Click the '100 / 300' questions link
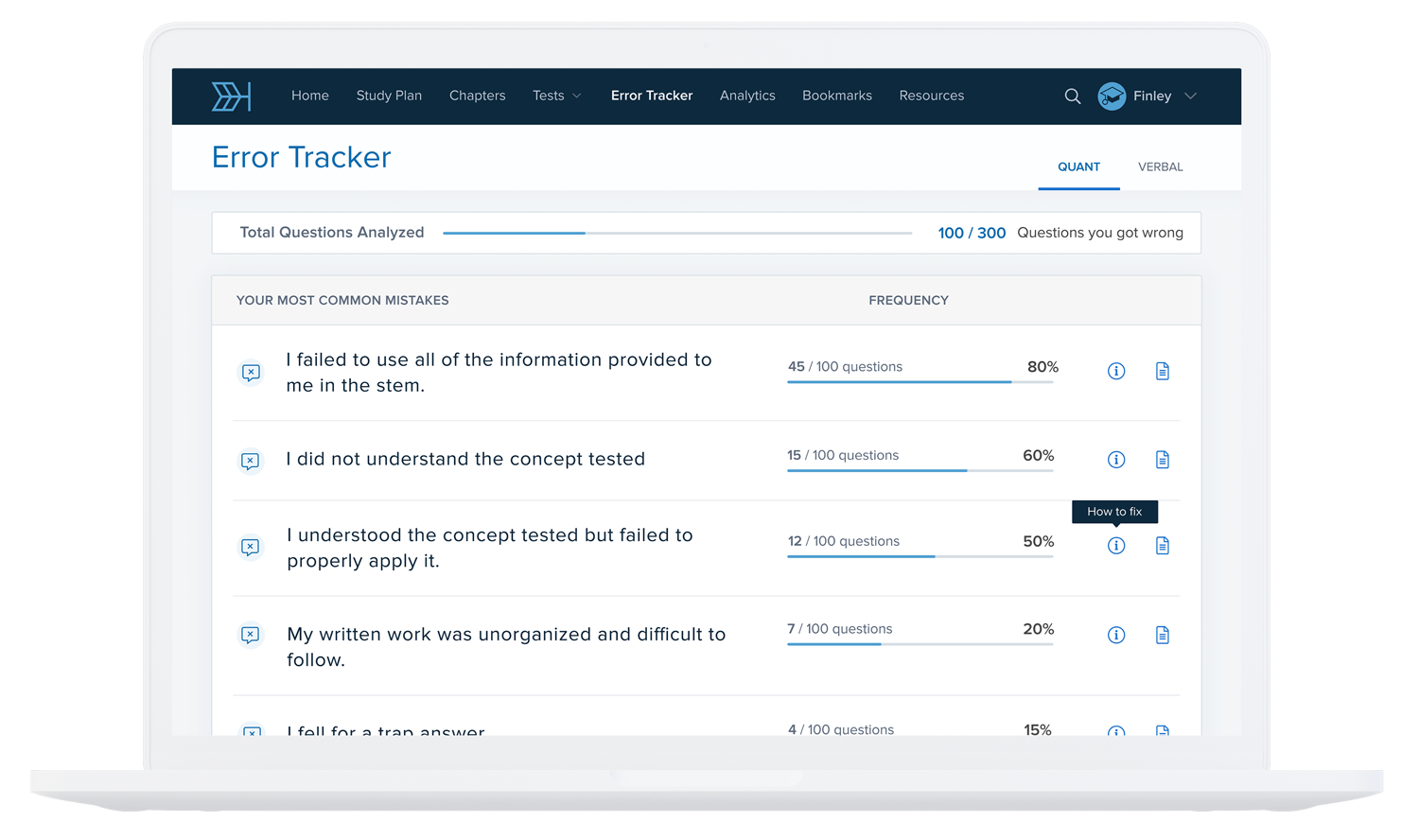The image size is (1419, 840). point(972,233)
